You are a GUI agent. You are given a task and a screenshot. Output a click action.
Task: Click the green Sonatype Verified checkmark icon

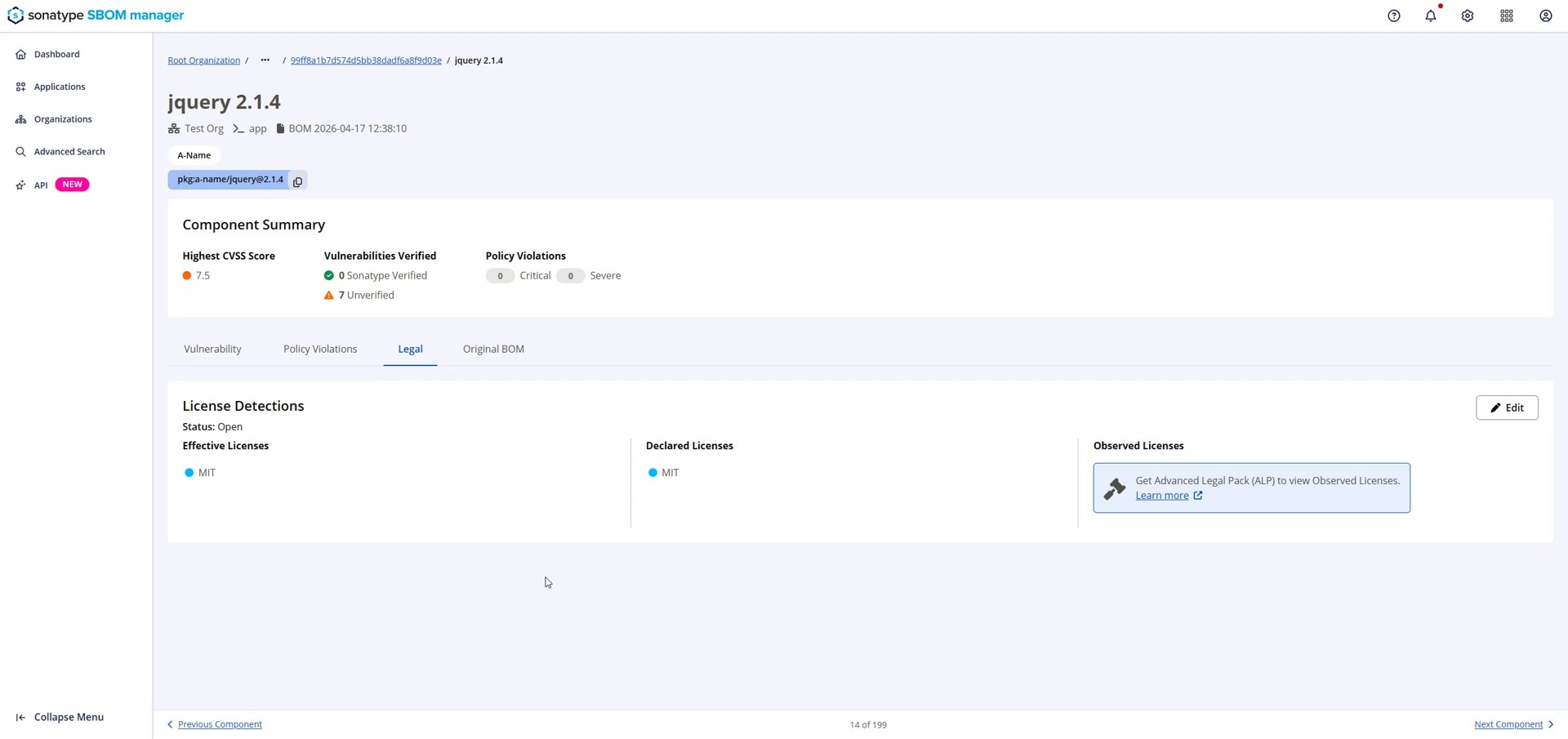[x=329, y=276]
